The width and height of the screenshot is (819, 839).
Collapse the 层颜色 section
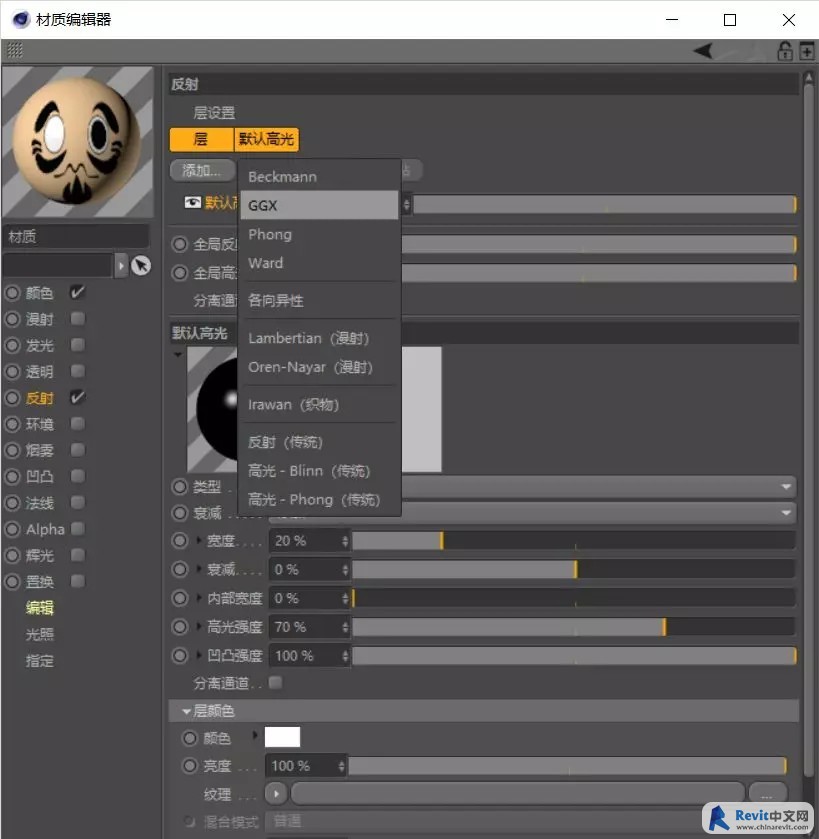click(x=186, y=711)
